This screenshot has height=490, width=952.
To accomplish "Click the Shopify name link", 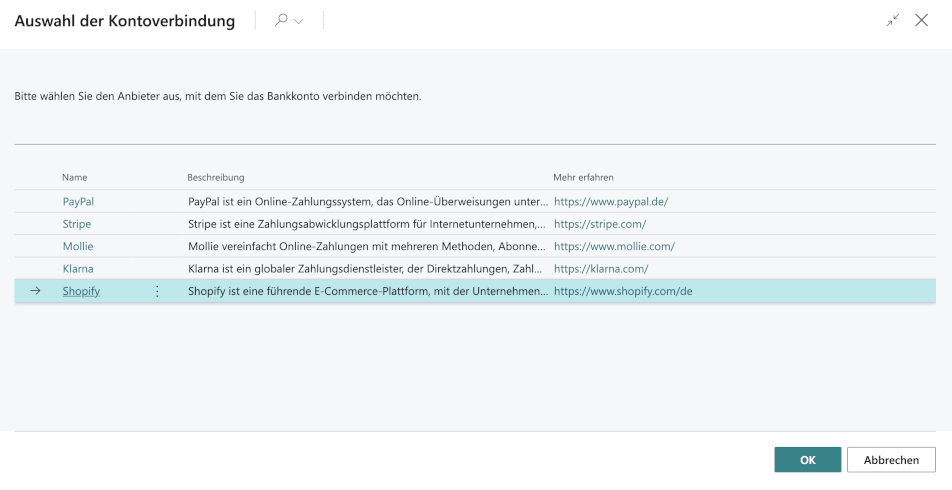I will 81,291.
